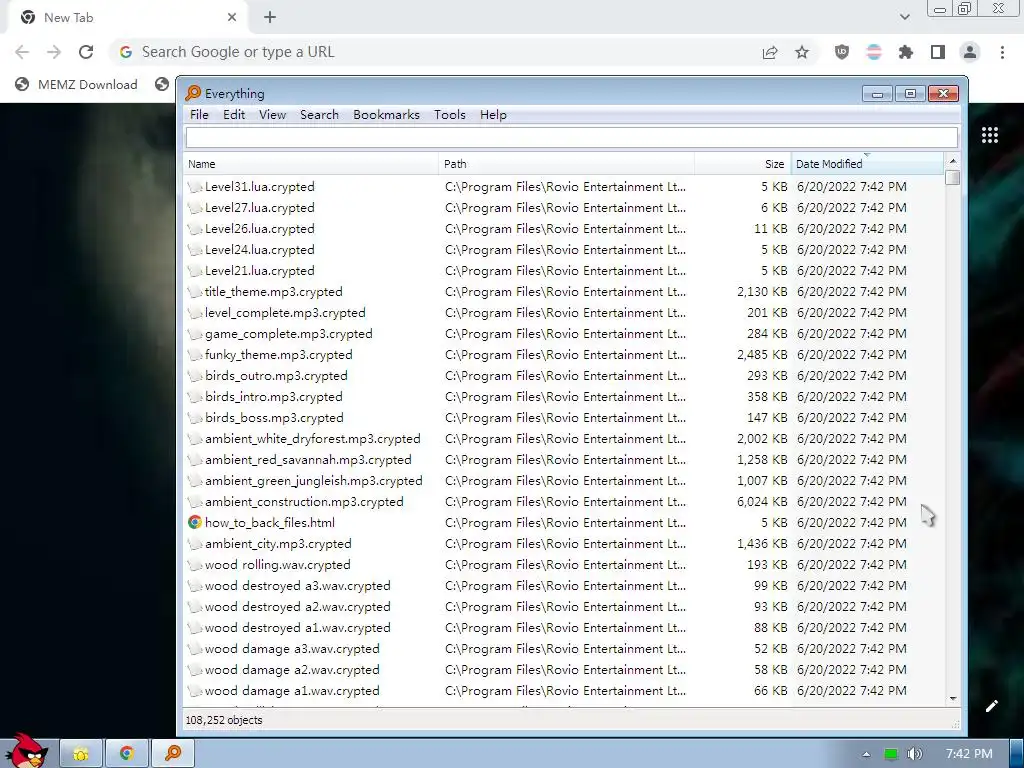Open the Tools menu in Everything
1024x768 pixels.
450,115
